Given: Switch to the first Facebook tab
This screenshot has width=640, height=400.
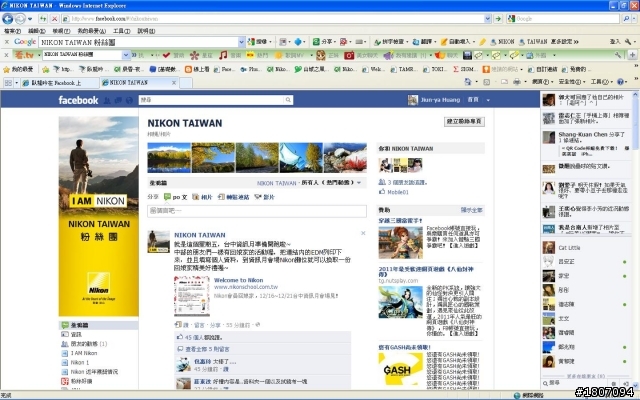Looking at the screenshot, I should tap(60, 83).
